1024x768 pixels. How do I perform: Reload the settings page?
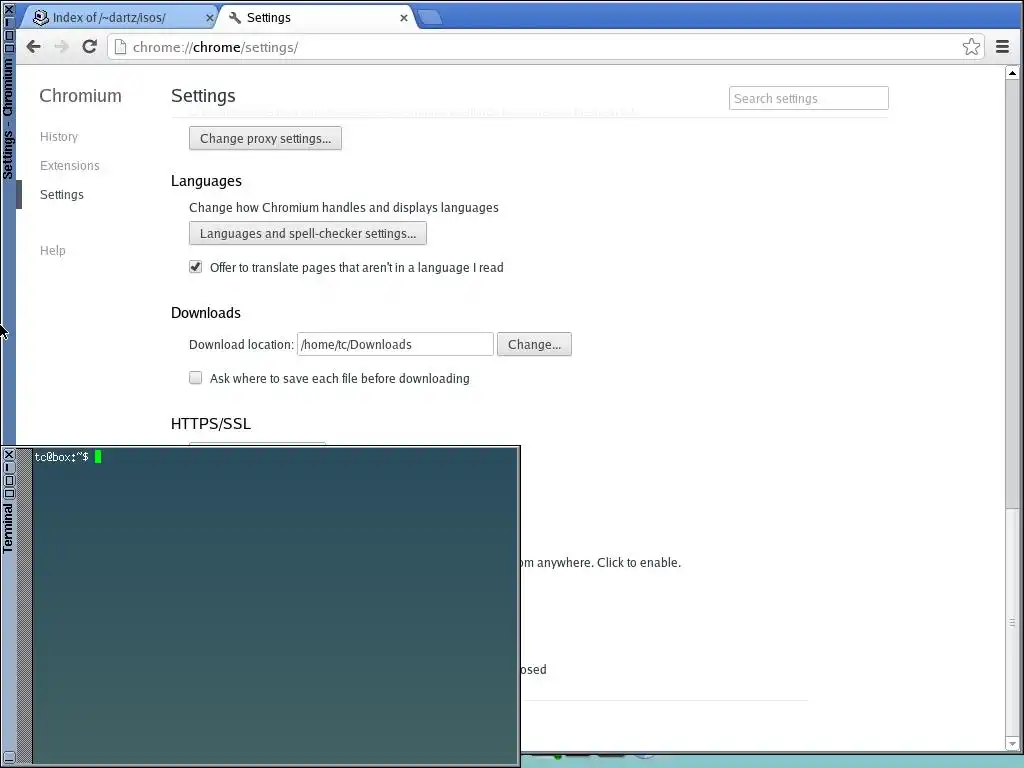89,46
